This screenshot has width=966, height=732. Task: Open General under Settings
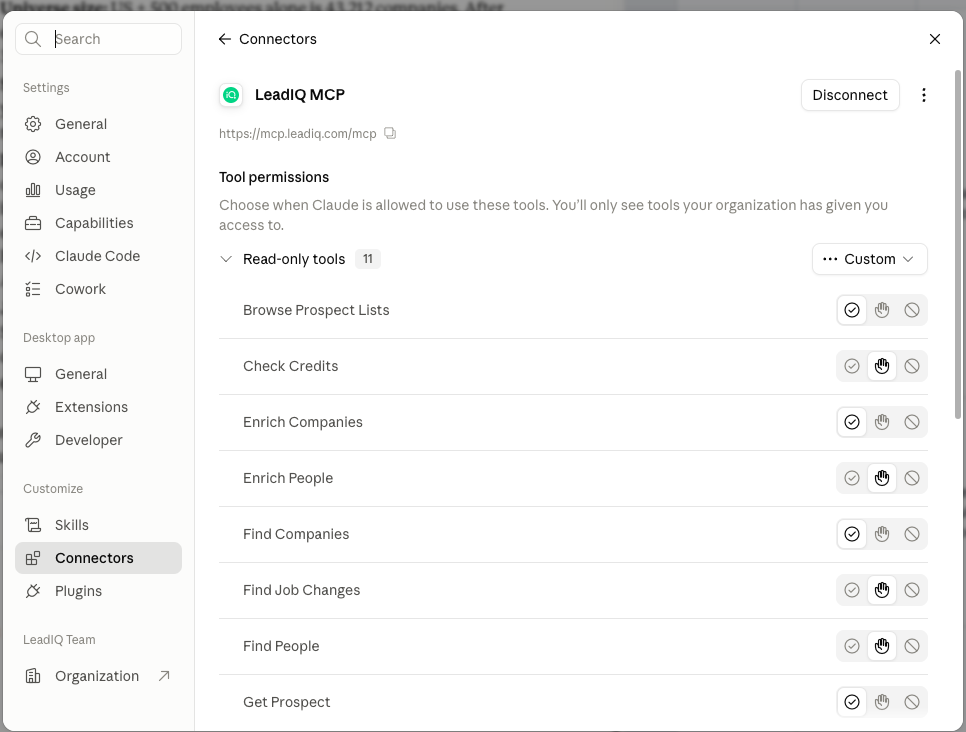coord(99,124)
